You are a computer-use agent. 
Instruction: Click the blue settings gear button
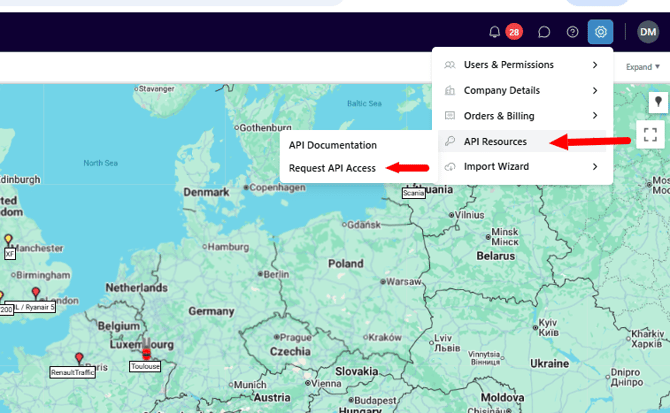coord(600,32)
